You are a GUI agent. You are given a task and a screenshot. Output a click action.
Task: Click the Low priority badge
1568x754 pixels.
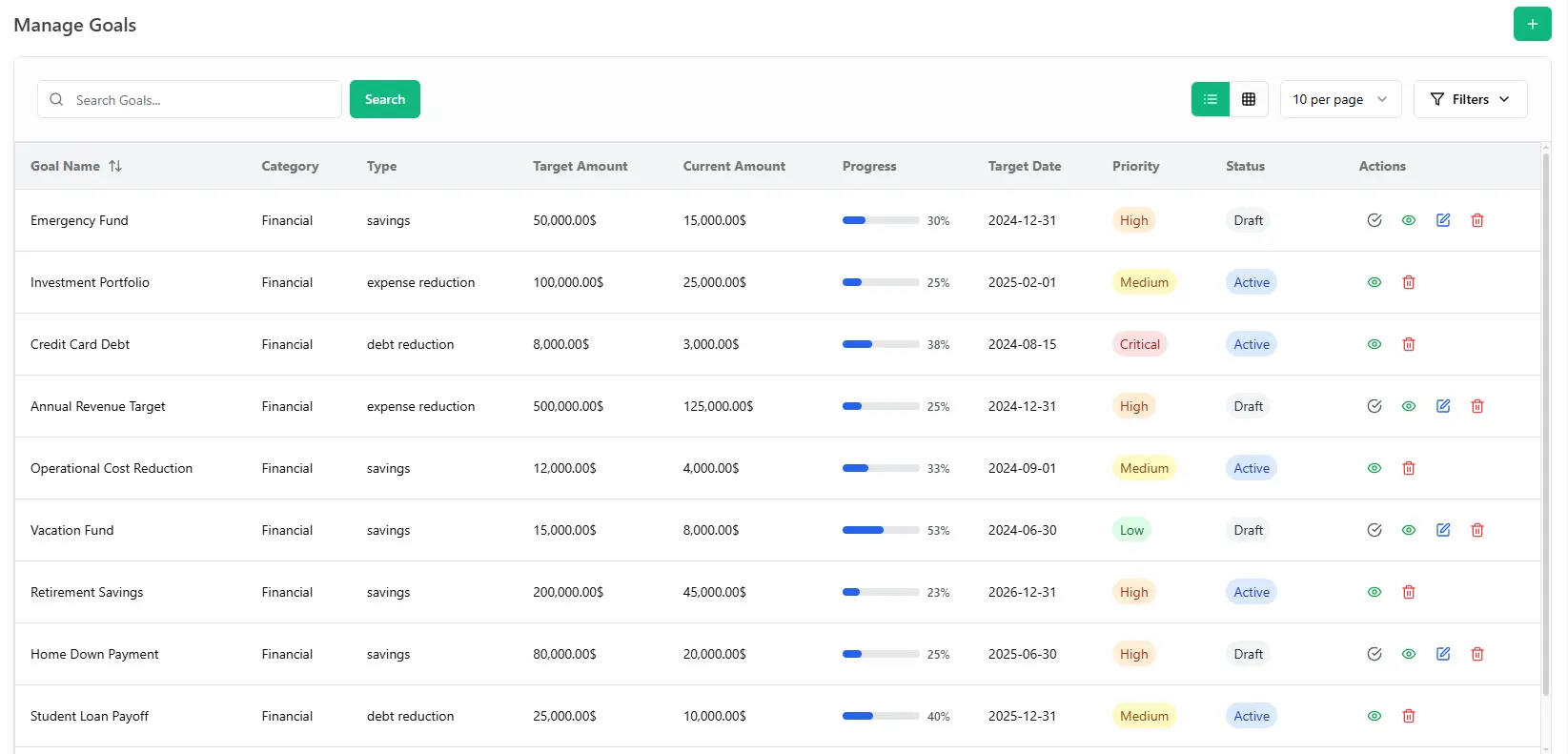click(x=1131, y=530)
